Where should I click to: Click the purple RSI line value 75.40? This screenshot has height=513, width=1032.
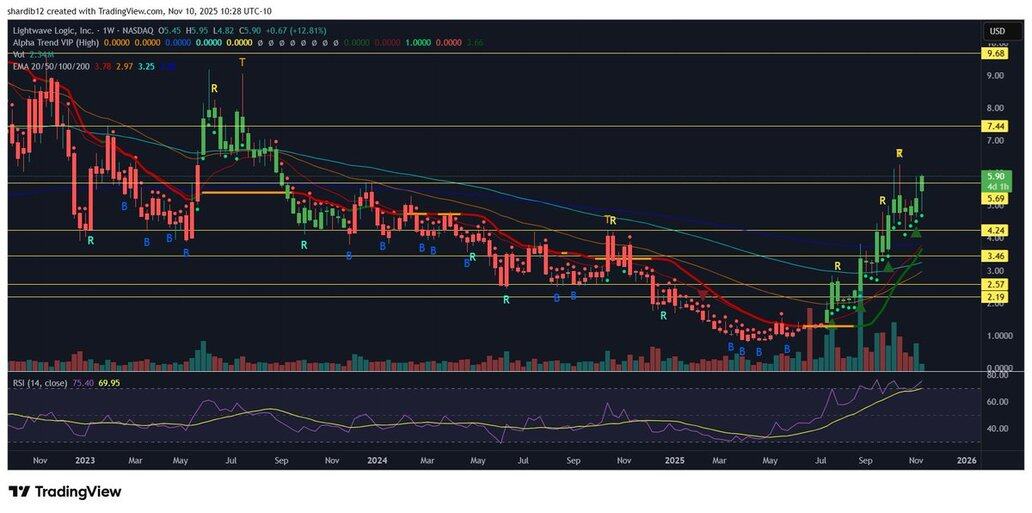pyautogui.click(x=83, y=382)
